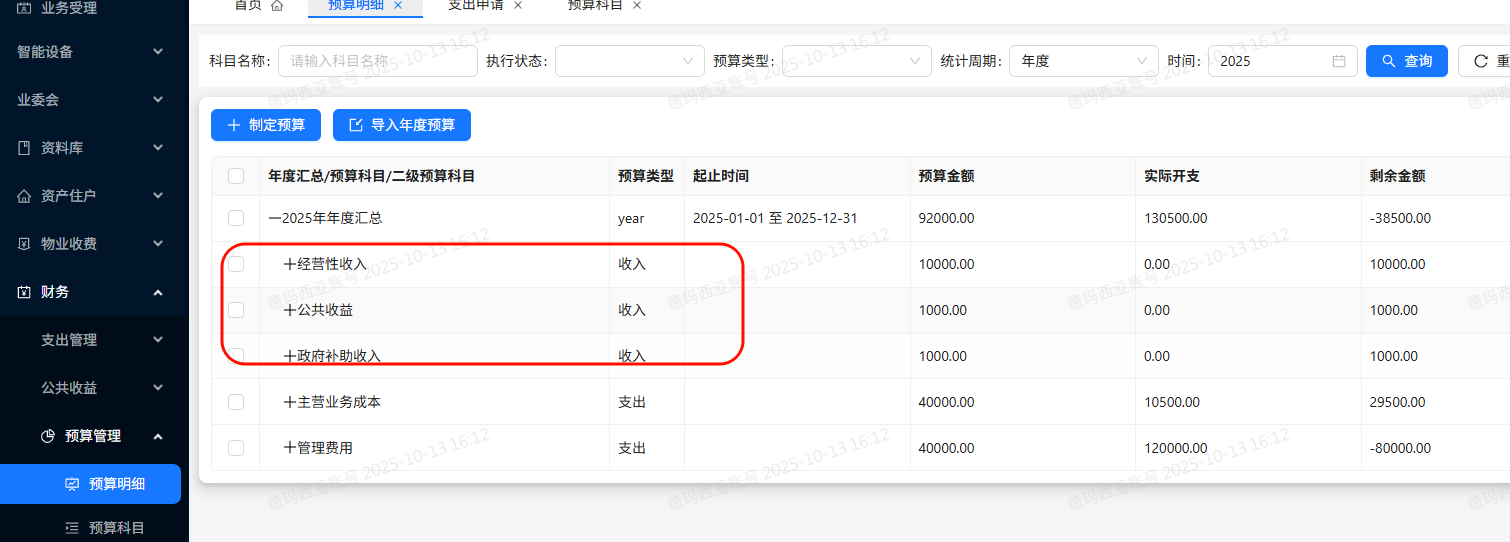Click the home icon on 首页 tab

[277, 5]
